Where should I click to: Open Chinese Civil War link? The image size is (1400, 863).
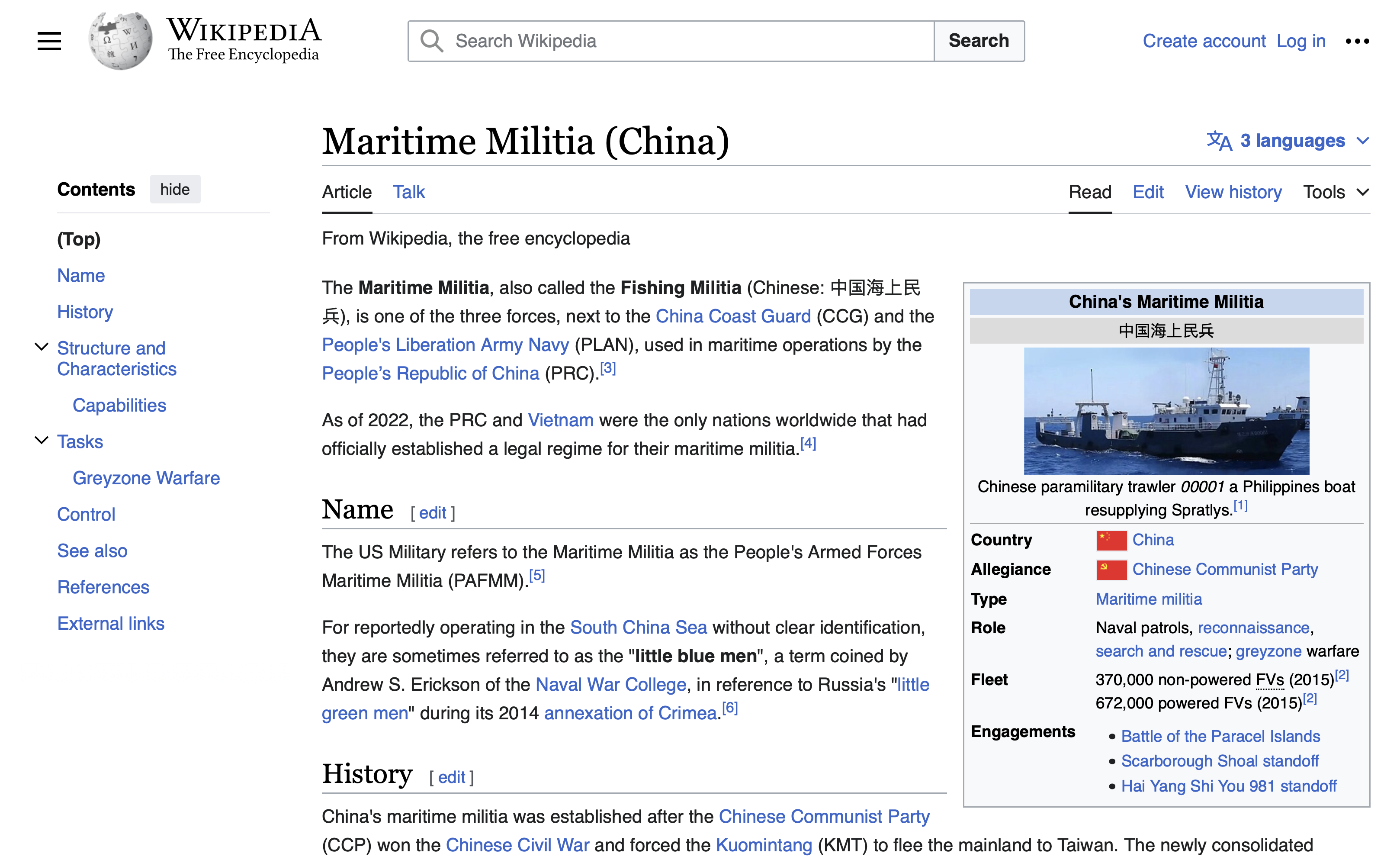[x=517, y=845]
